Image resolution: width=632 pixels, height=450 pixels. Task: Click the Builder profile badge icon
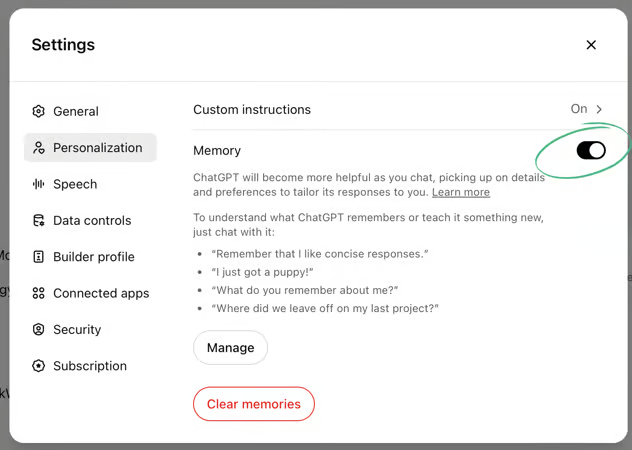pos(38,257)
